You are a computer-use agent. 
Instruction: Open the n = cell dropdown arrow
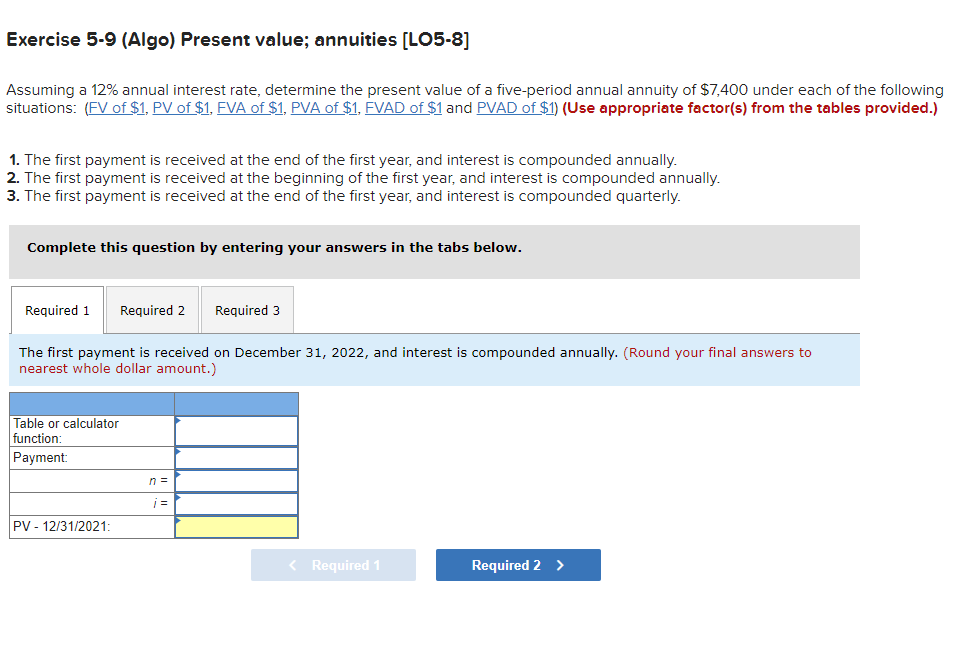(178, 475)
